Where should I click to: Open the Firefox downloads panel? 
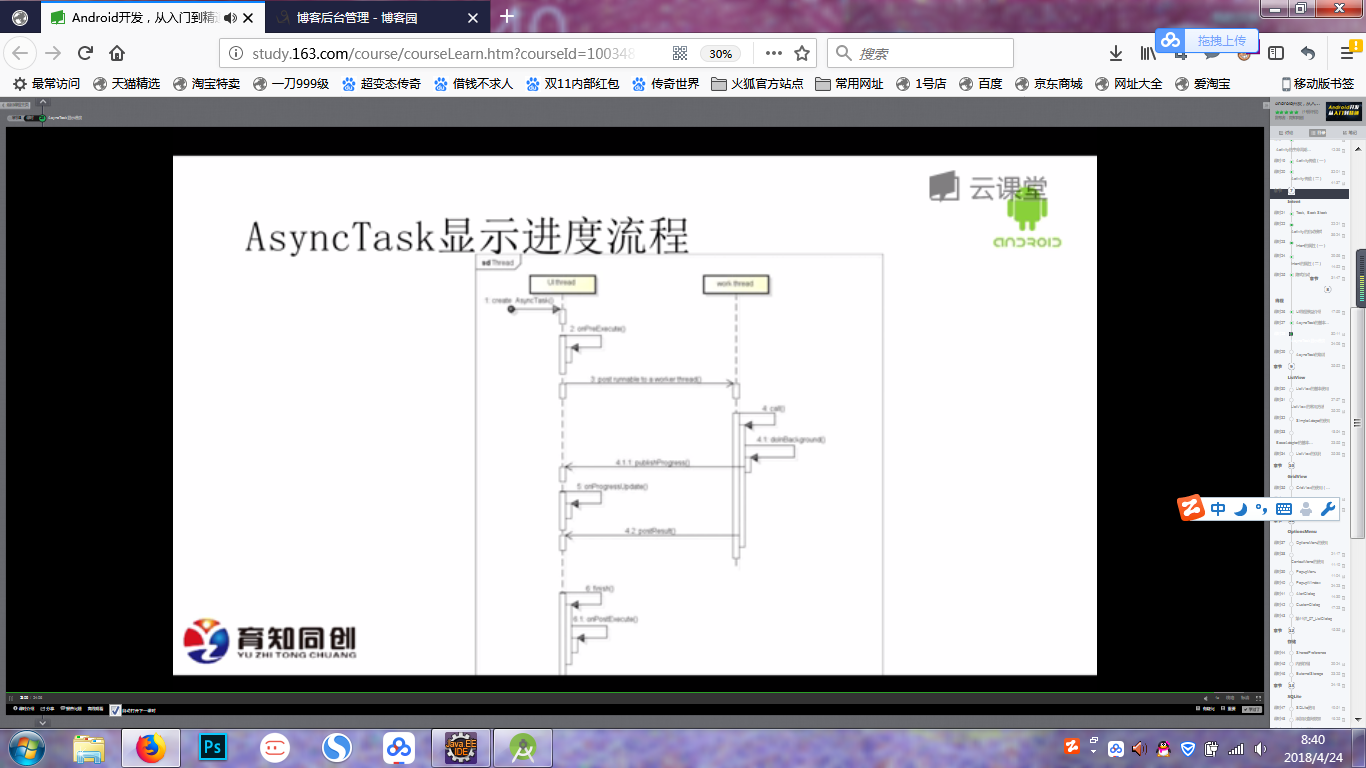tap(1116, 54)
